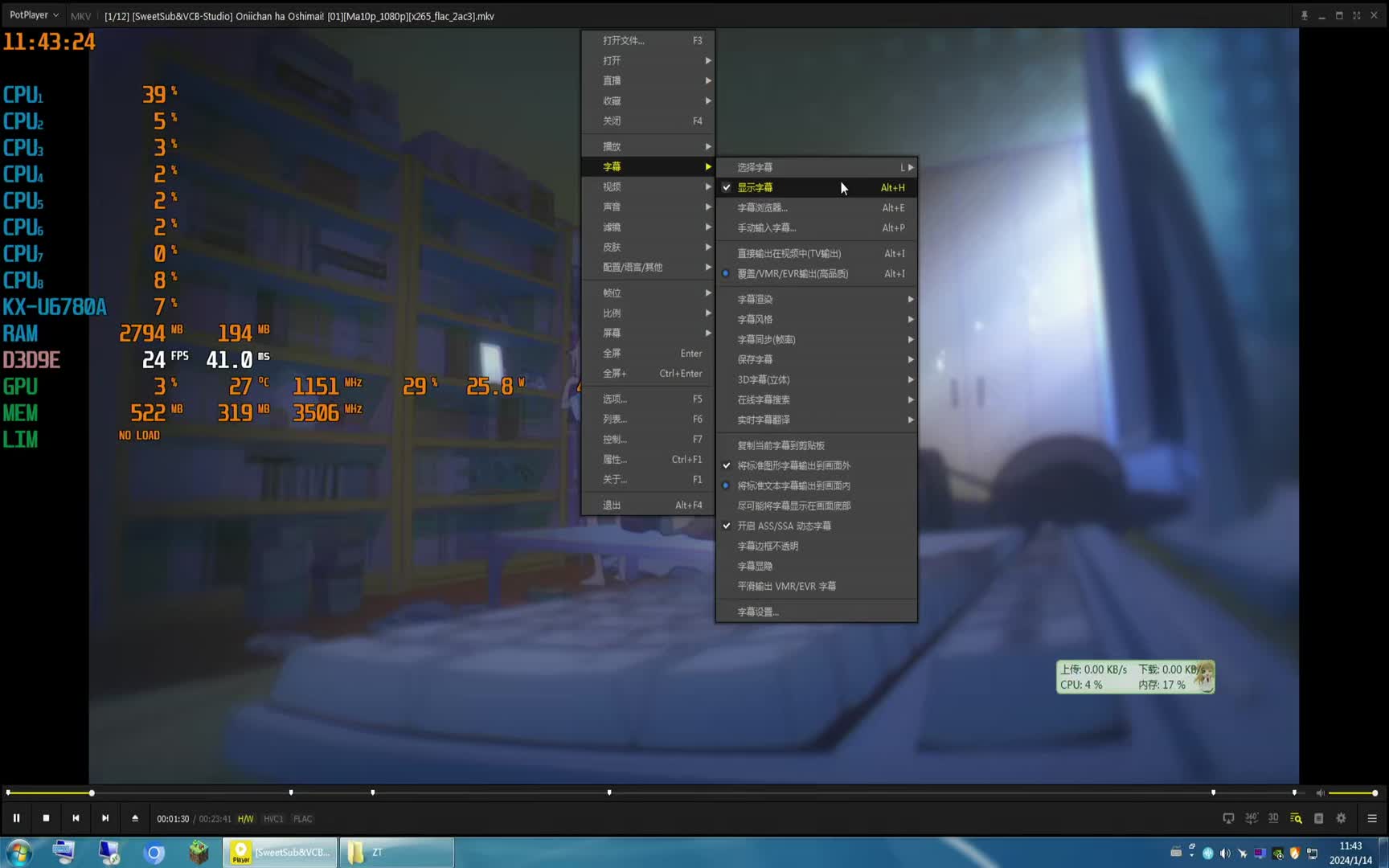Click the eject/open file icon
Screen dimensions: 1389x868
click(x=135, y=818)
